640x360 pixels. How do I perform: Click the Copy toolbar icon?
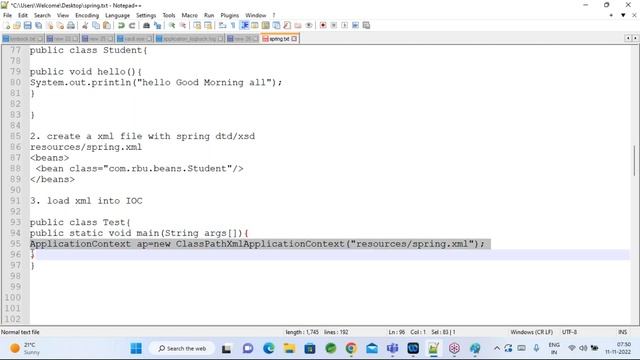(x=96, y=25)
